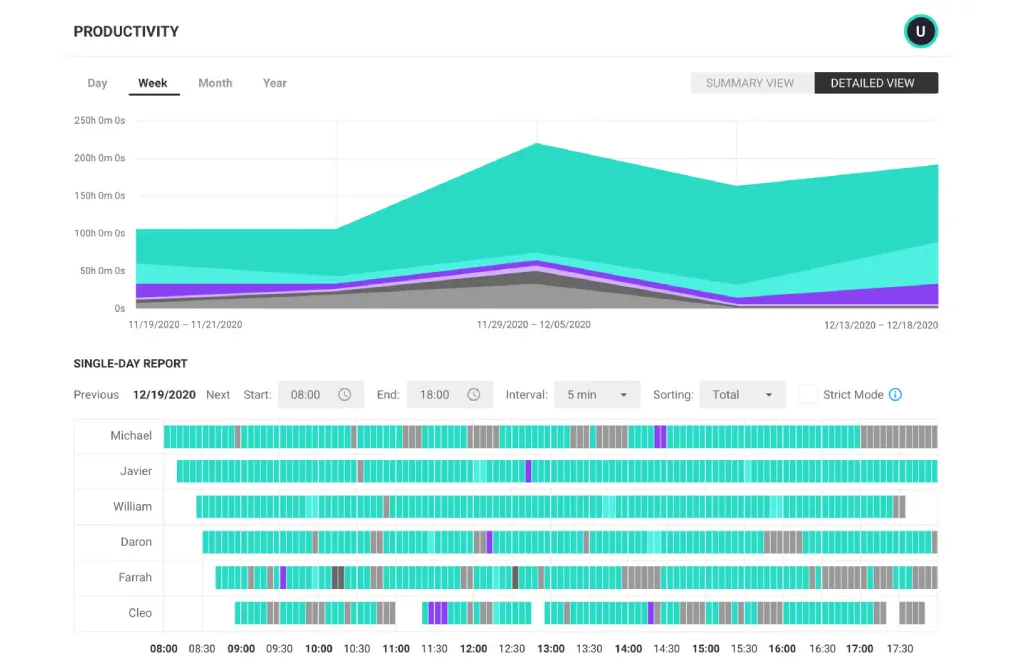This screenshot has width=1024, height=660.
Task: Select the Week tab
Action: coord(153,83)
